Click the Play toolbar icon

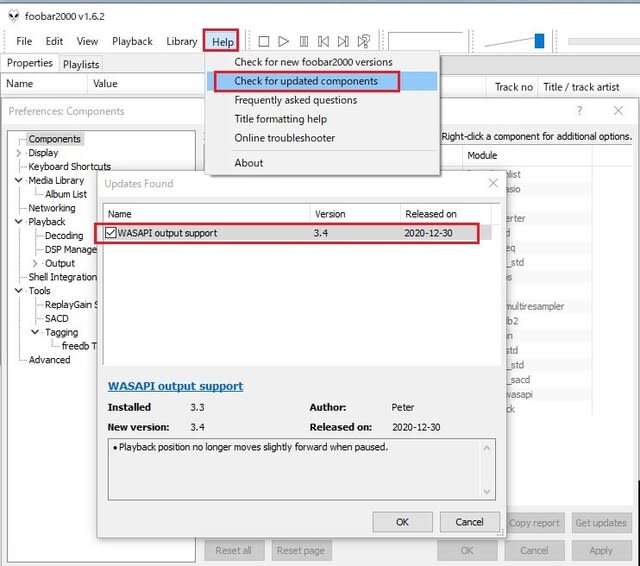point(283,41)
